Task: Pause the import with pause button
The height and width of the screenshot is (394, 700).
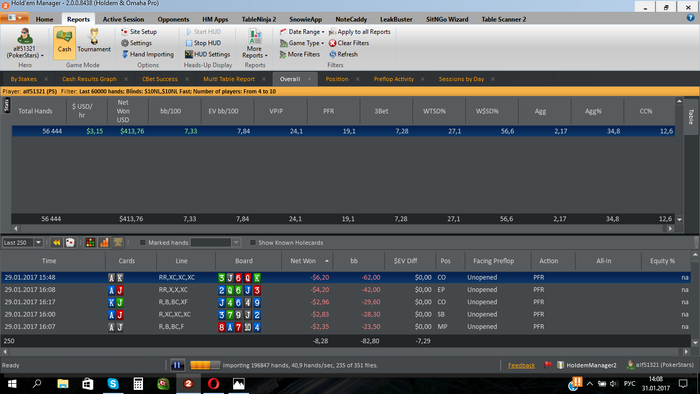Action: (177, 365)
